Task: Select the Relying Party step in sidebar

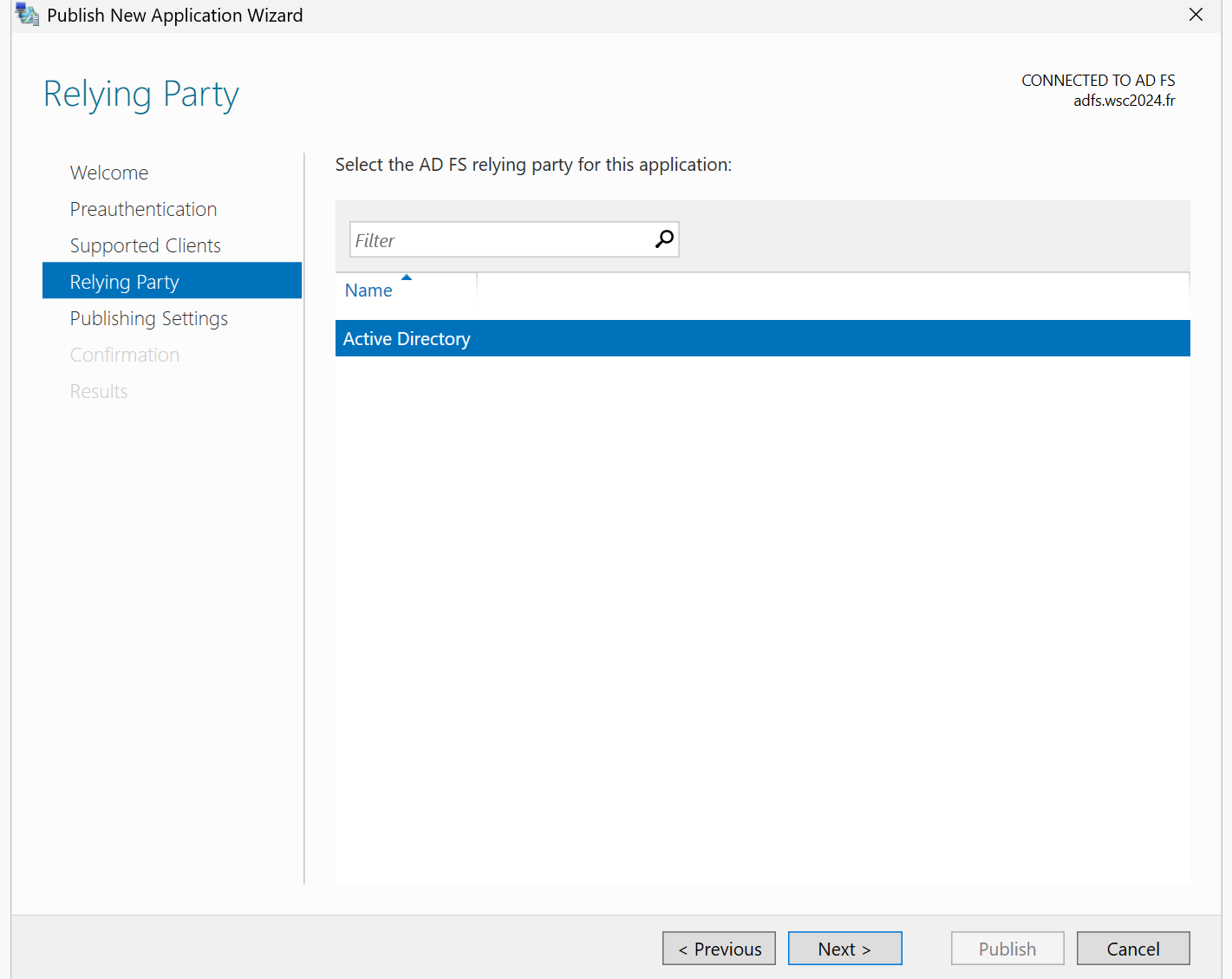Action: [172, 282]
